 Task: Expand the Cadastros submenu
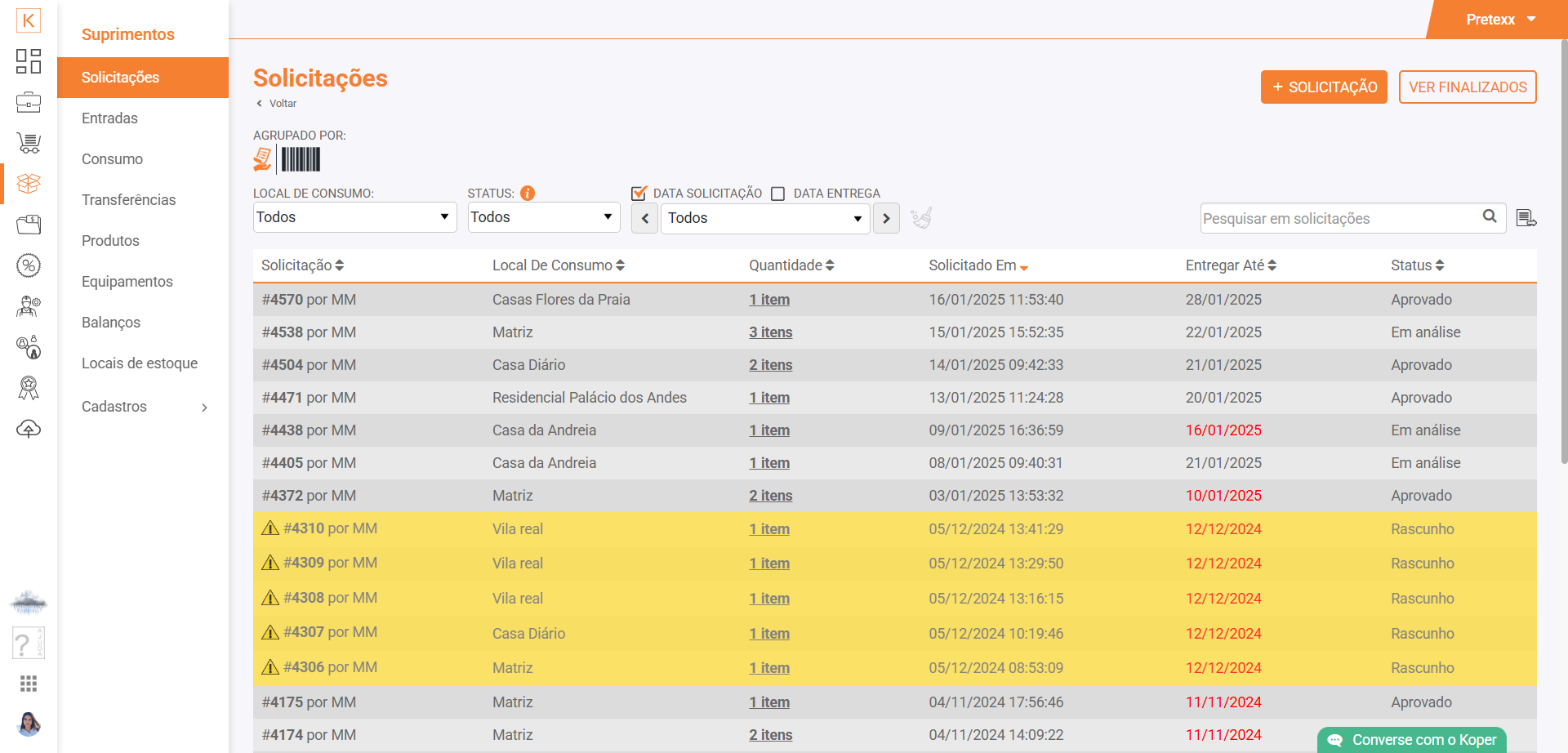tap(144, 407)
